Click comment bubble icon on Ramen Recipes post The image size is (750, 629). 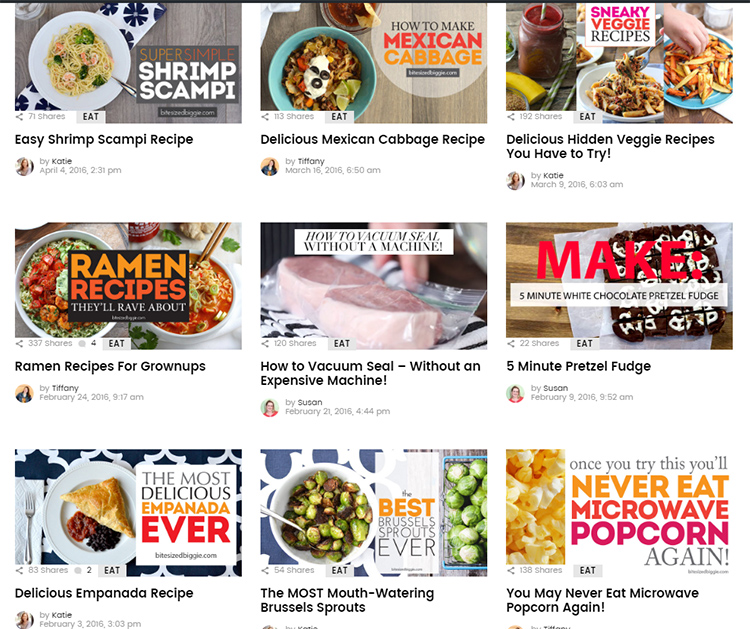(82, 343)
